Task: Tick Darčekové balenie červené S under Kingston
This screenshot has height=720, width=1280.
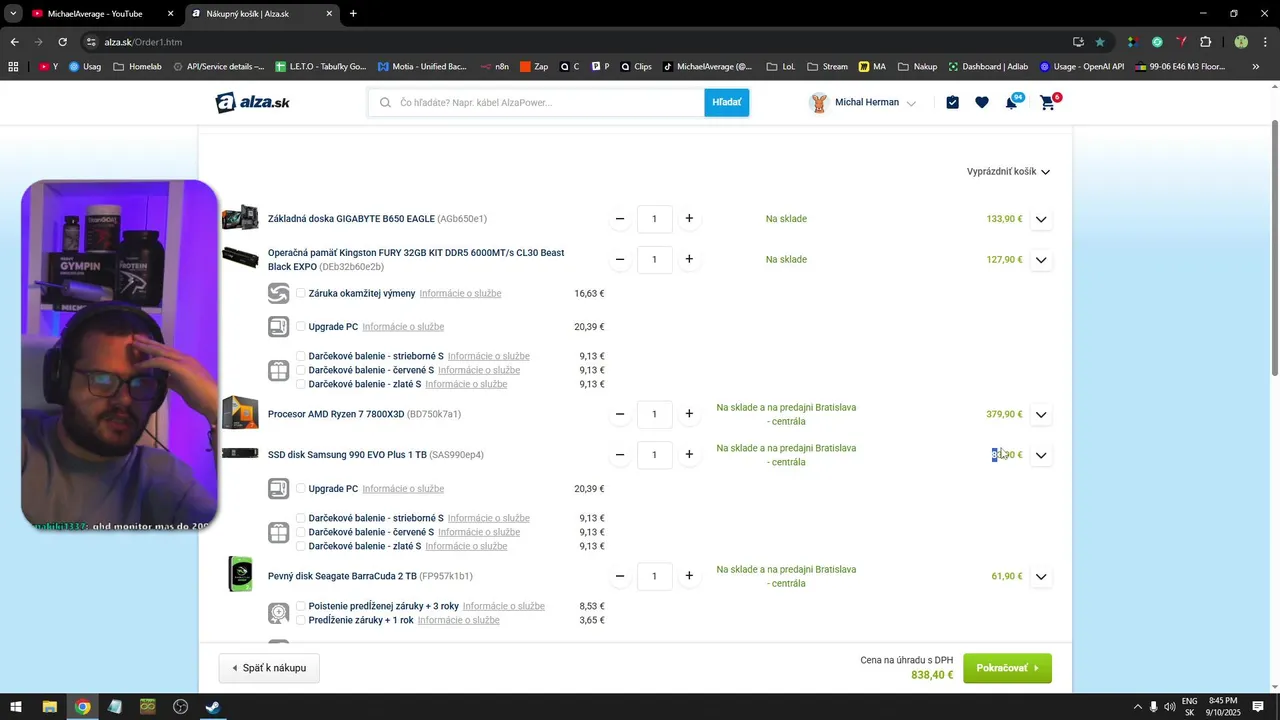Action: coord(301,370)
